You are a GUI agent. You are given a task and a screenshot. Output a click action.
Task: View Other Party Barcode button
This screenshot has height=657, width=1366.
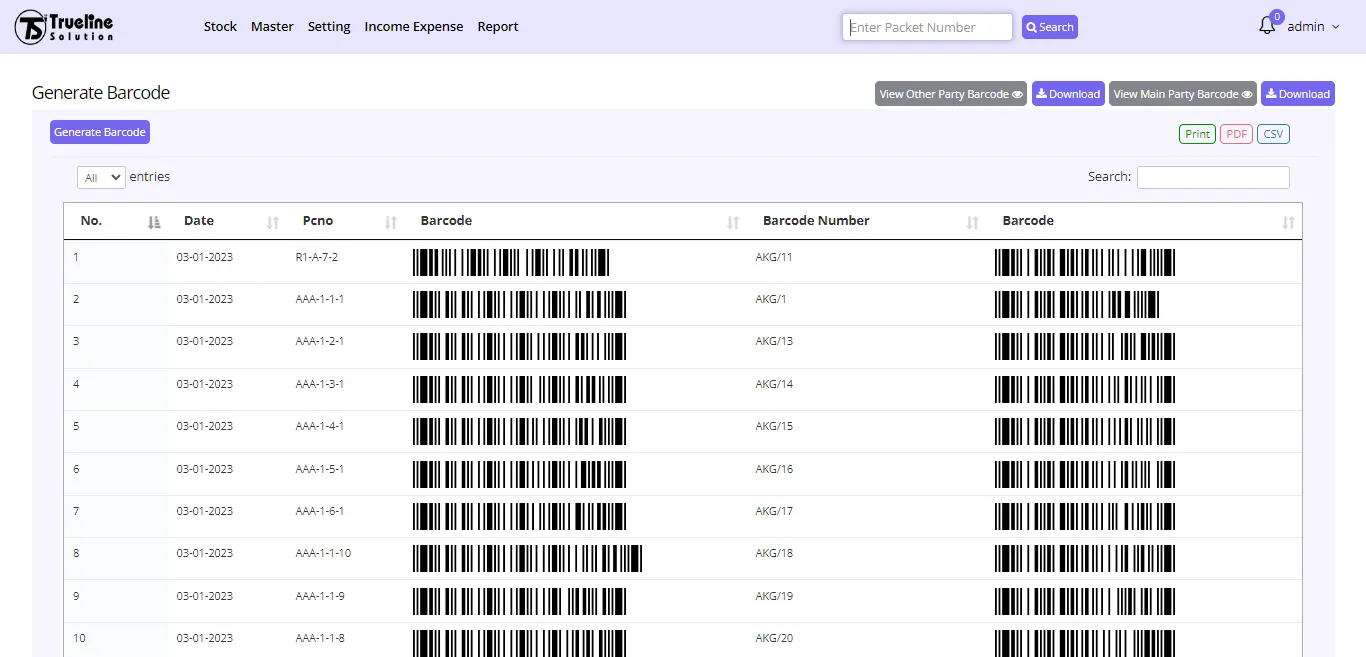951,94
